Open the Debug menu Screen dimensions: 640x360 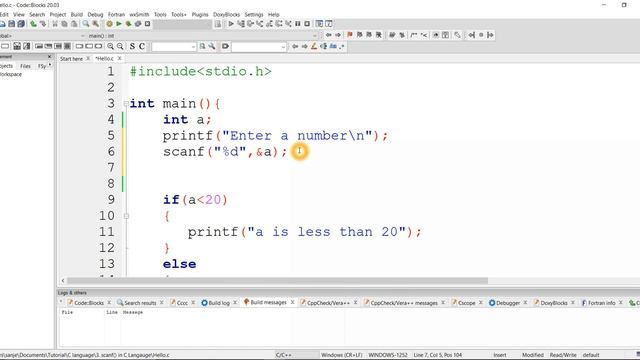tap(96, 14)
